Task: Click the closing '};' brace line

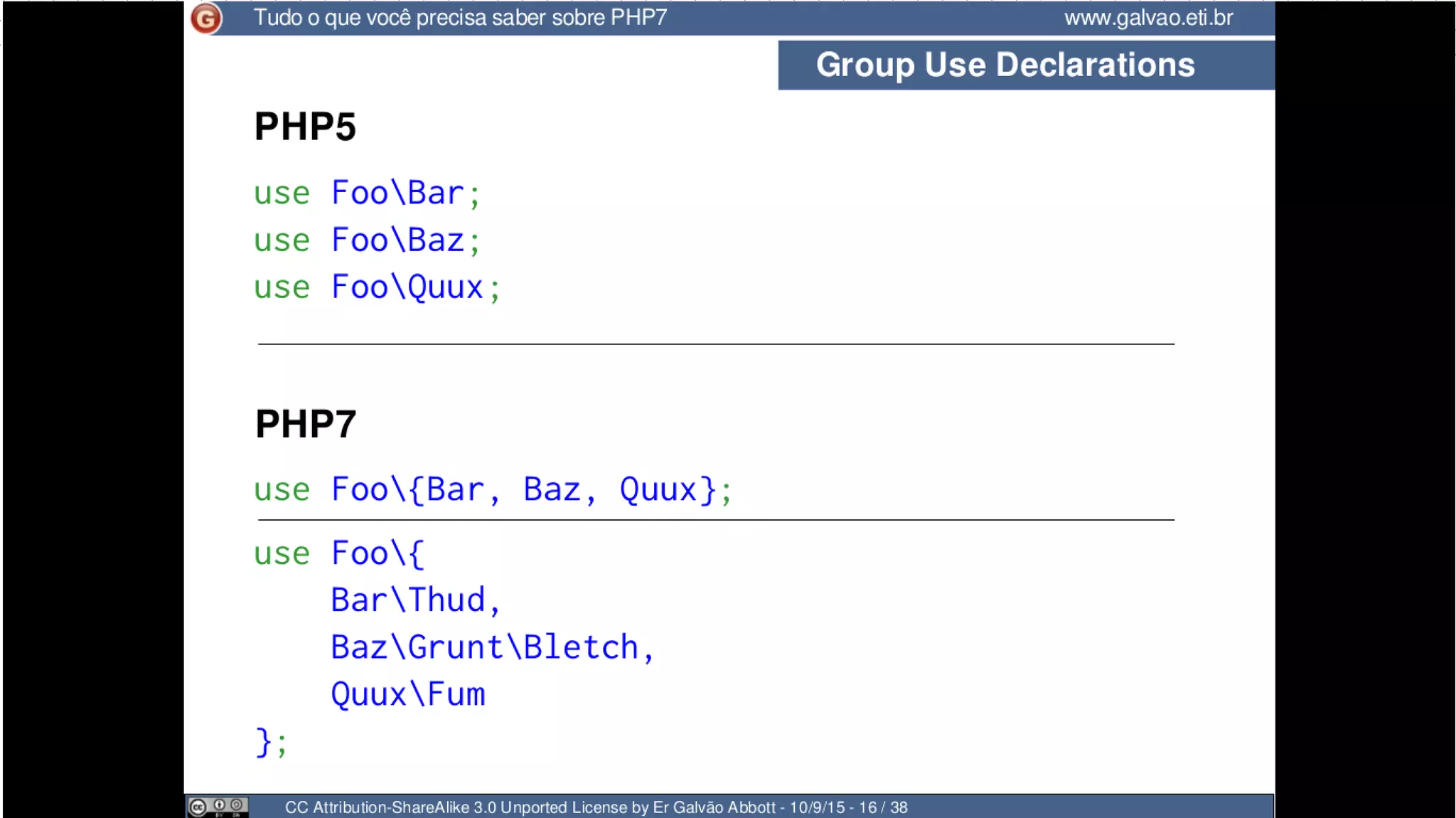Action: [x=271, y=743]
